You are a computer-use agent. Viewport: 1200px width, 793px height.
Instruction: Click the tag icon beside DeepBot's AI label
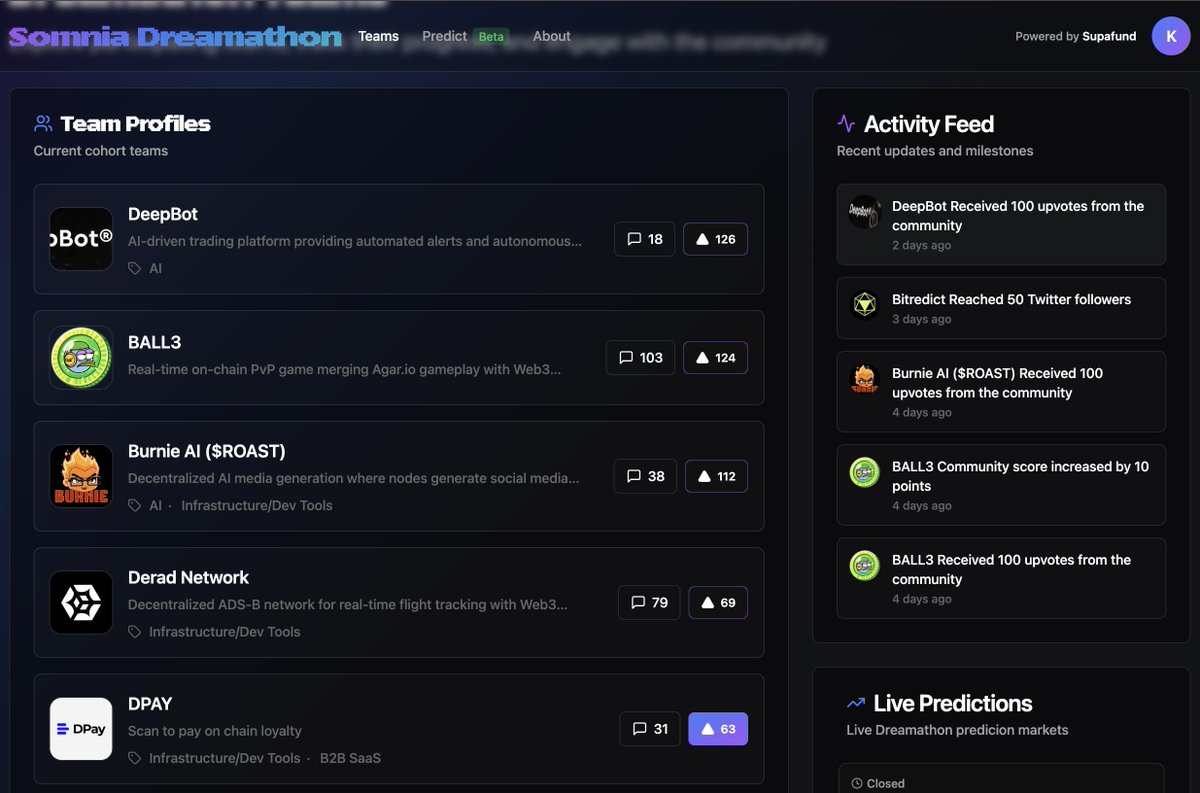tap(132, 267)
